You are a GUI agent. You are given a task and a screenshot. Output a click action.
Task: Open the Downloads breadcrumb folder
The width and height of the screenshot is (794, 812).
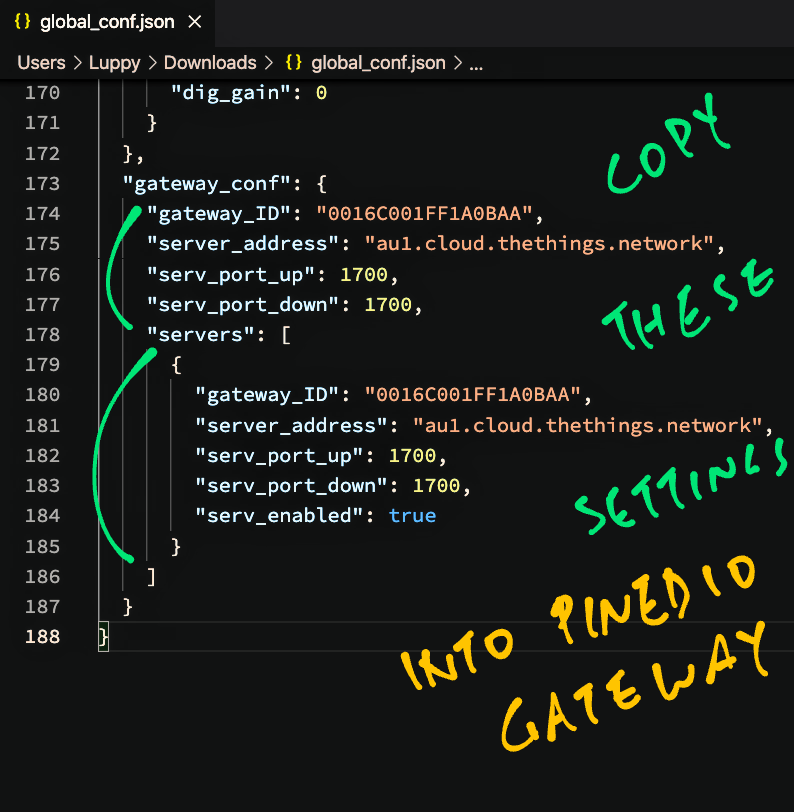click(x=210, y=63)
